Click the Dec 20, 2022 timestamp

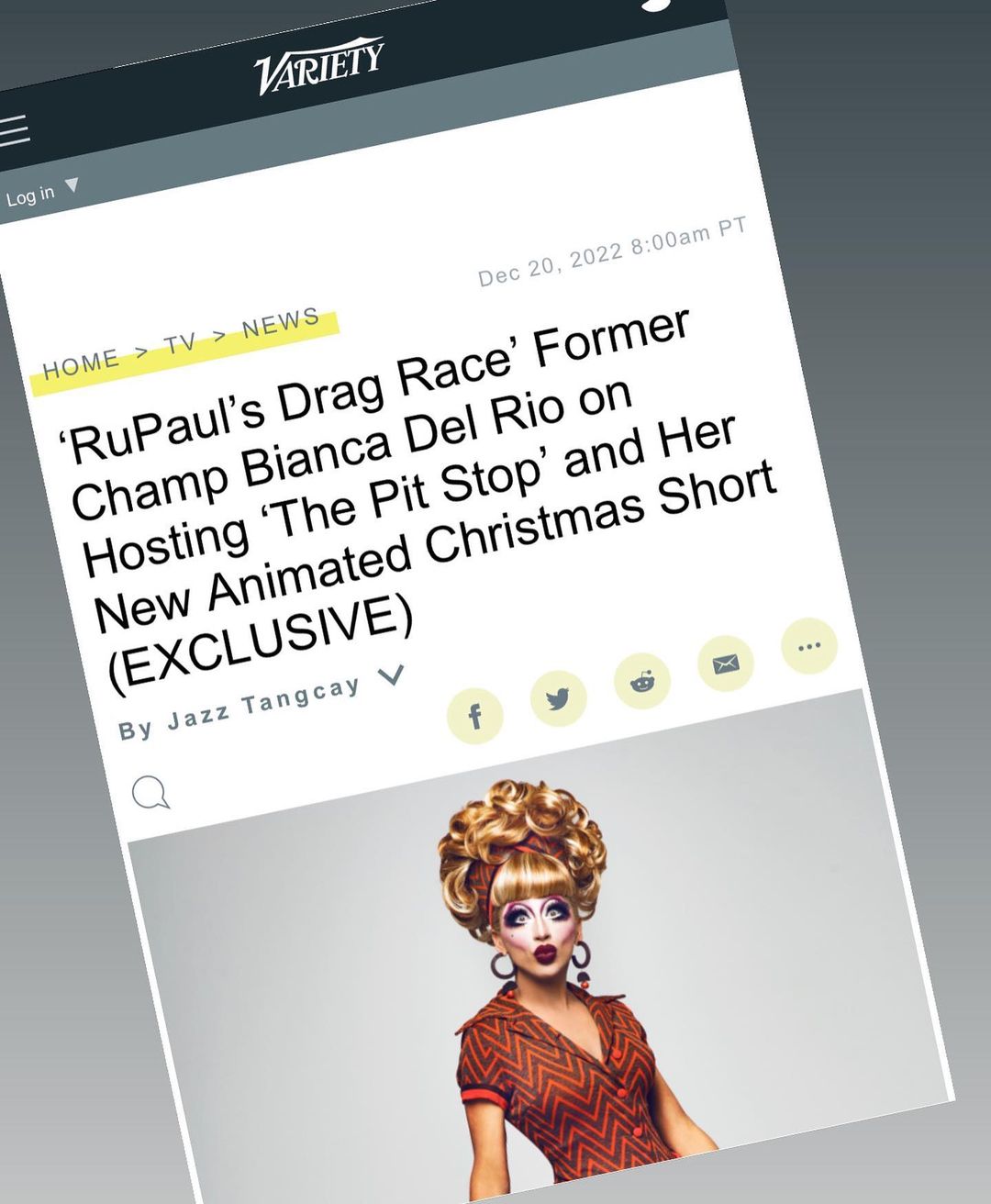tap(613, 251)
